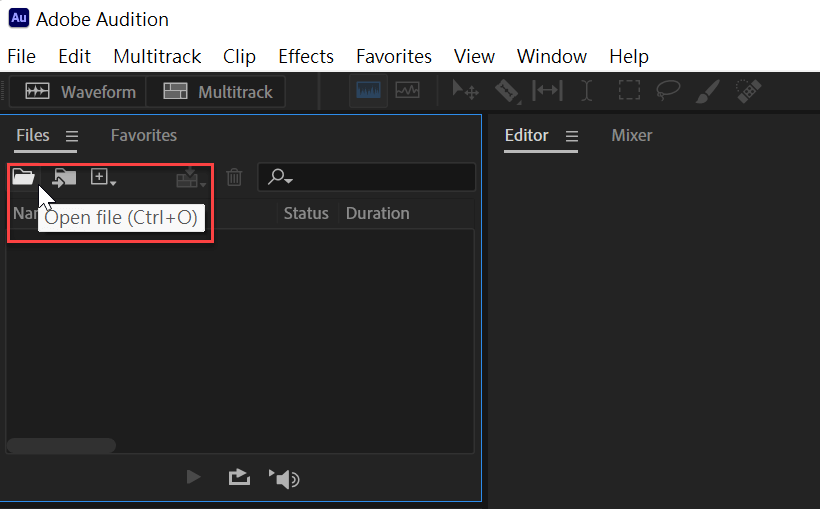Sort files by the Status column
The image size is (820, 509).
click(306, 213)
